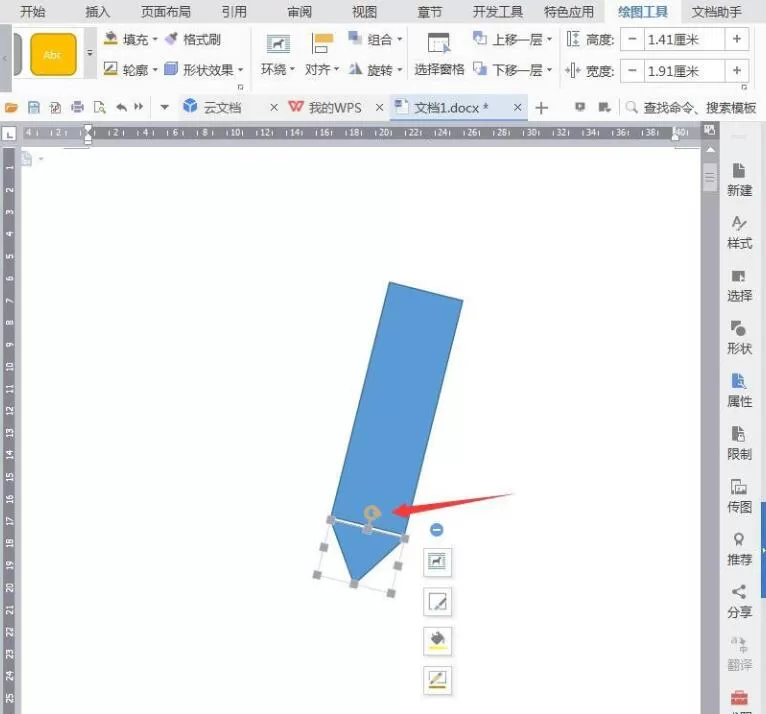The image size is (766, 714).
Task: Click the 宽度 1.91厘米 field
Action: click(684, 71)
